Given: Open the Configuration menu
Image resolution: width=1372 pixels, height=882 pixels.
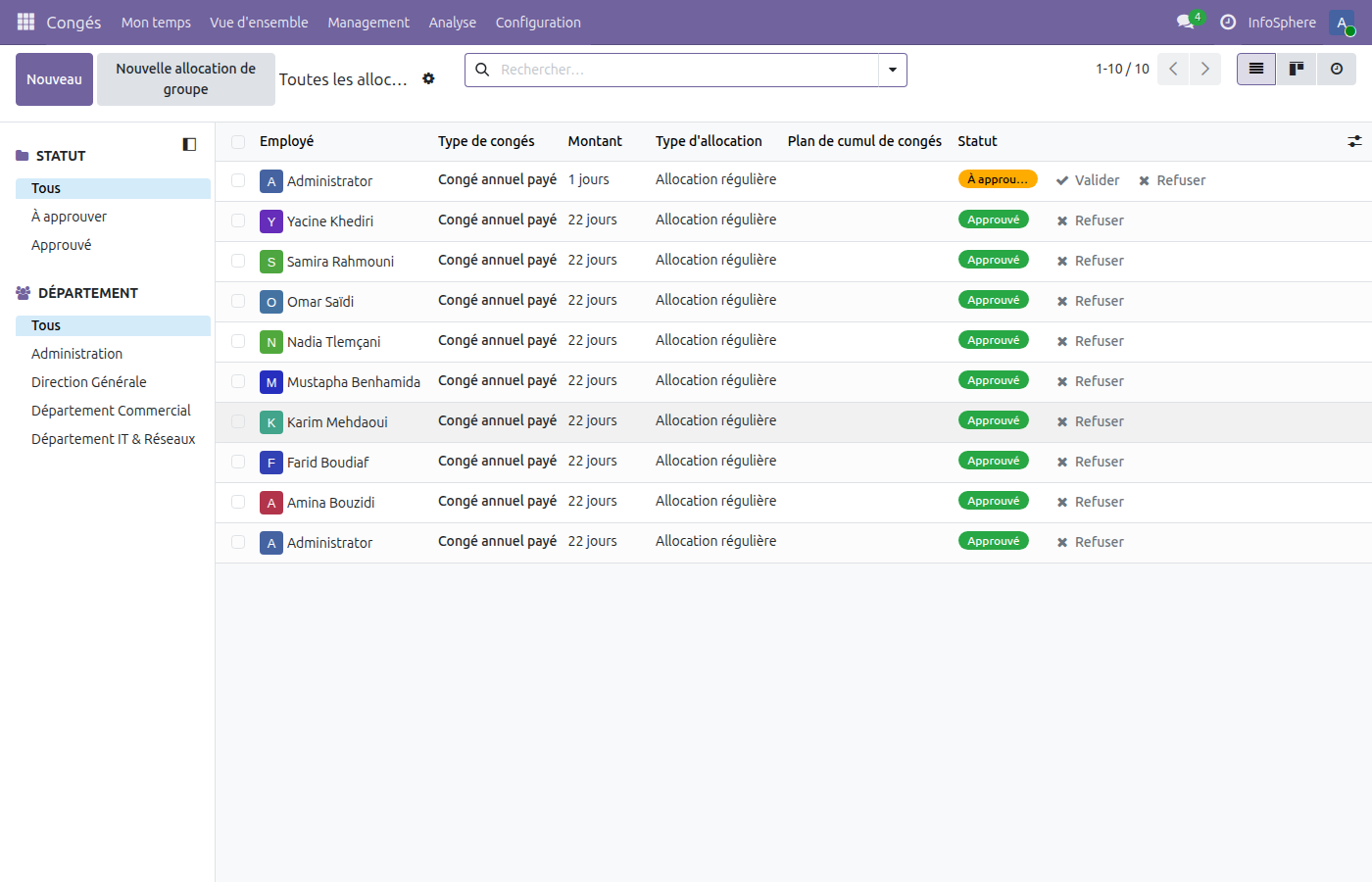Looking at the screenshot, I should (537, 22).
